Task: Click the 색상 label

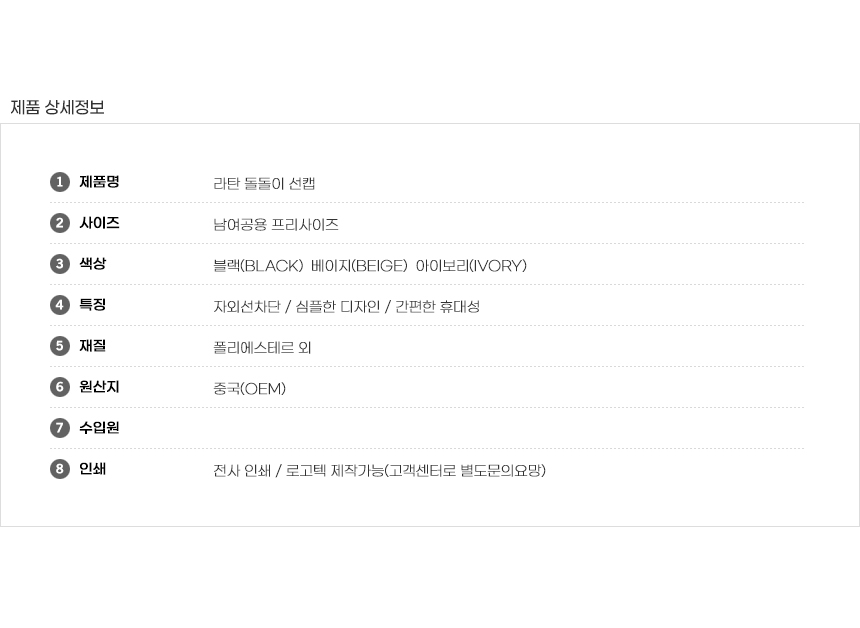Action: point(93,264)
